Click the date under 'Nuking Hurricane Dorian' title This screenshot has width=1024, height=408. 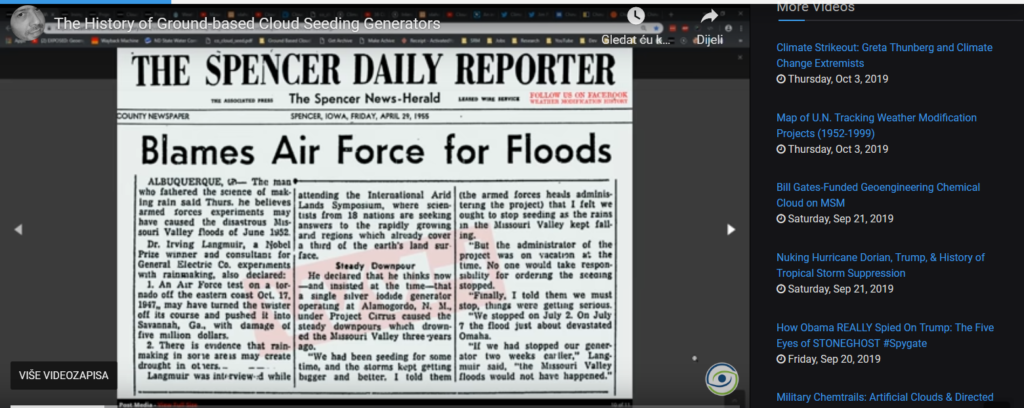pos(835,289)
